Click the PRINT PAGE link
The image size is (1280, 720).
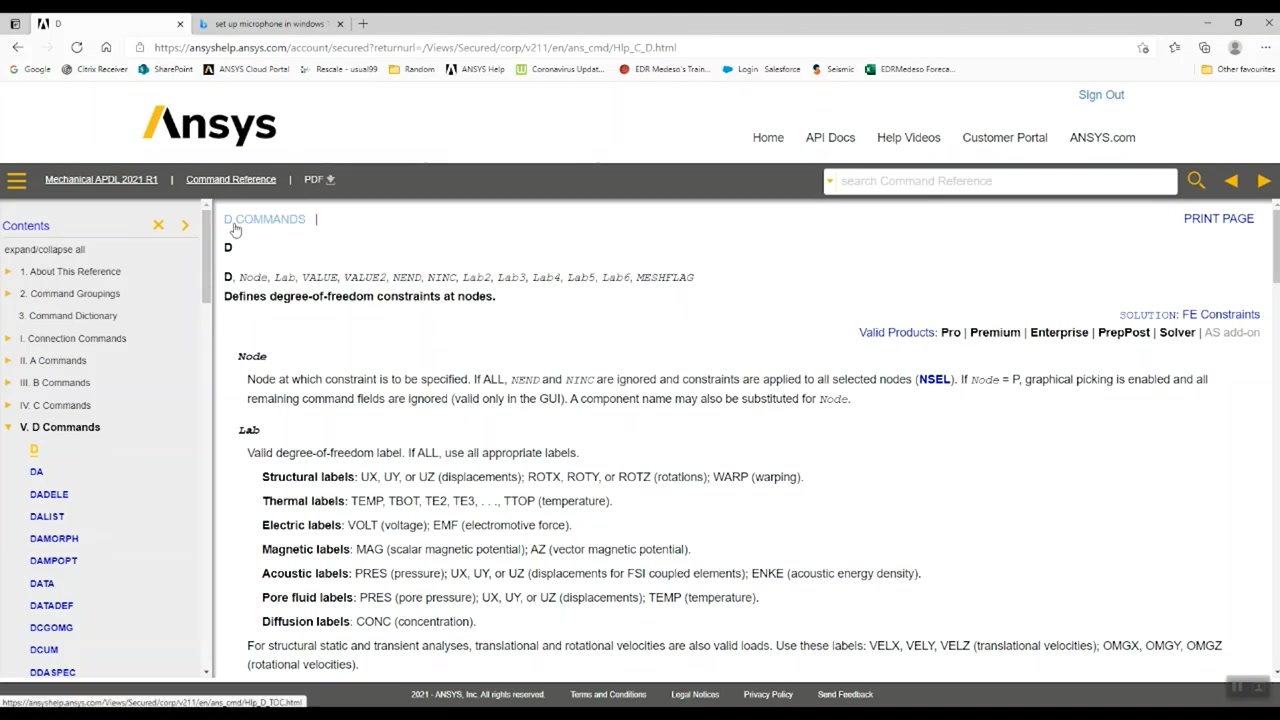(1218, 218)
